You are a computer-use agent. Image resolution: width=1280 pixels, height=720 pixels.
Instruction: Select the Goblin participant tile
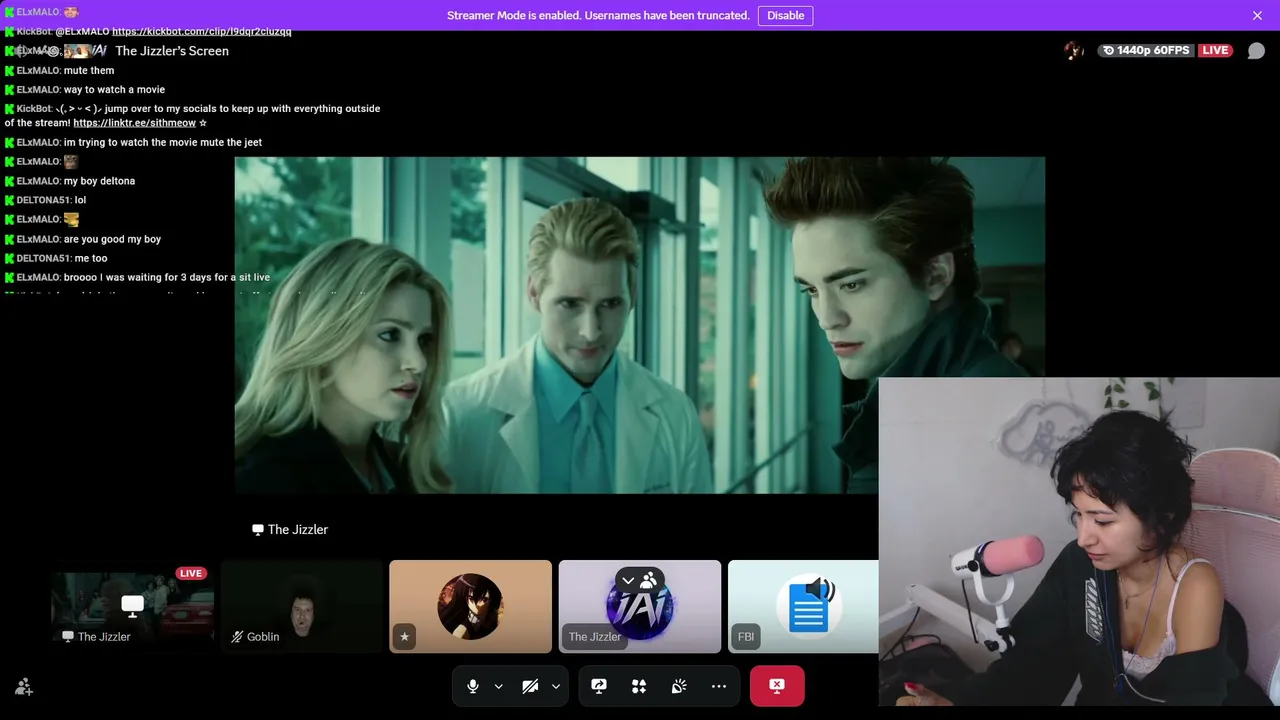tap(301, 607)
